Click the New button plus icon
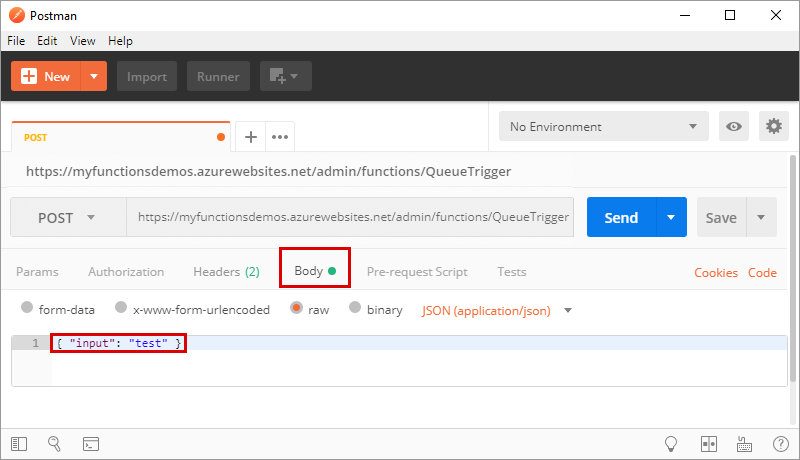The height and width of the screenshot is (460, 800). click(29, 76)
